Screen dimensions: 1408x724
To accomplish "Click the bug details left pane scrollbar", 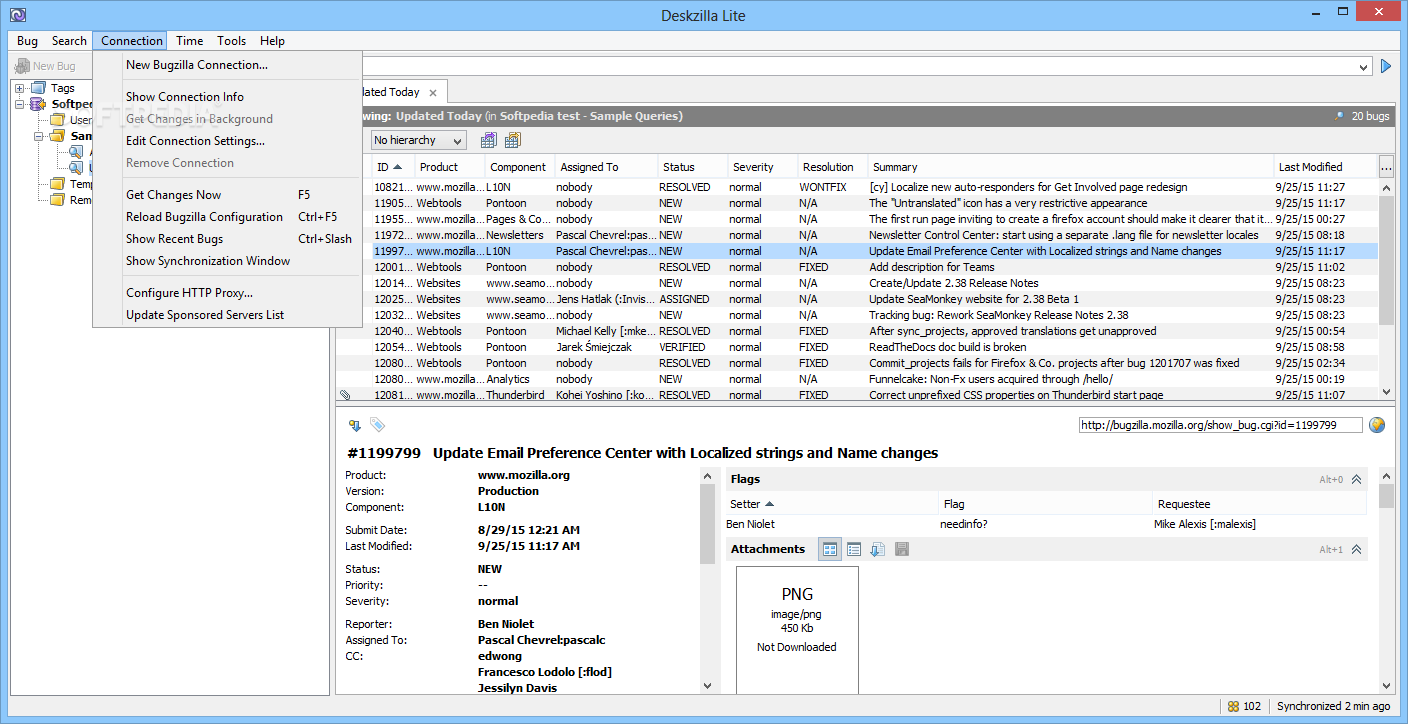I will 708,581.
